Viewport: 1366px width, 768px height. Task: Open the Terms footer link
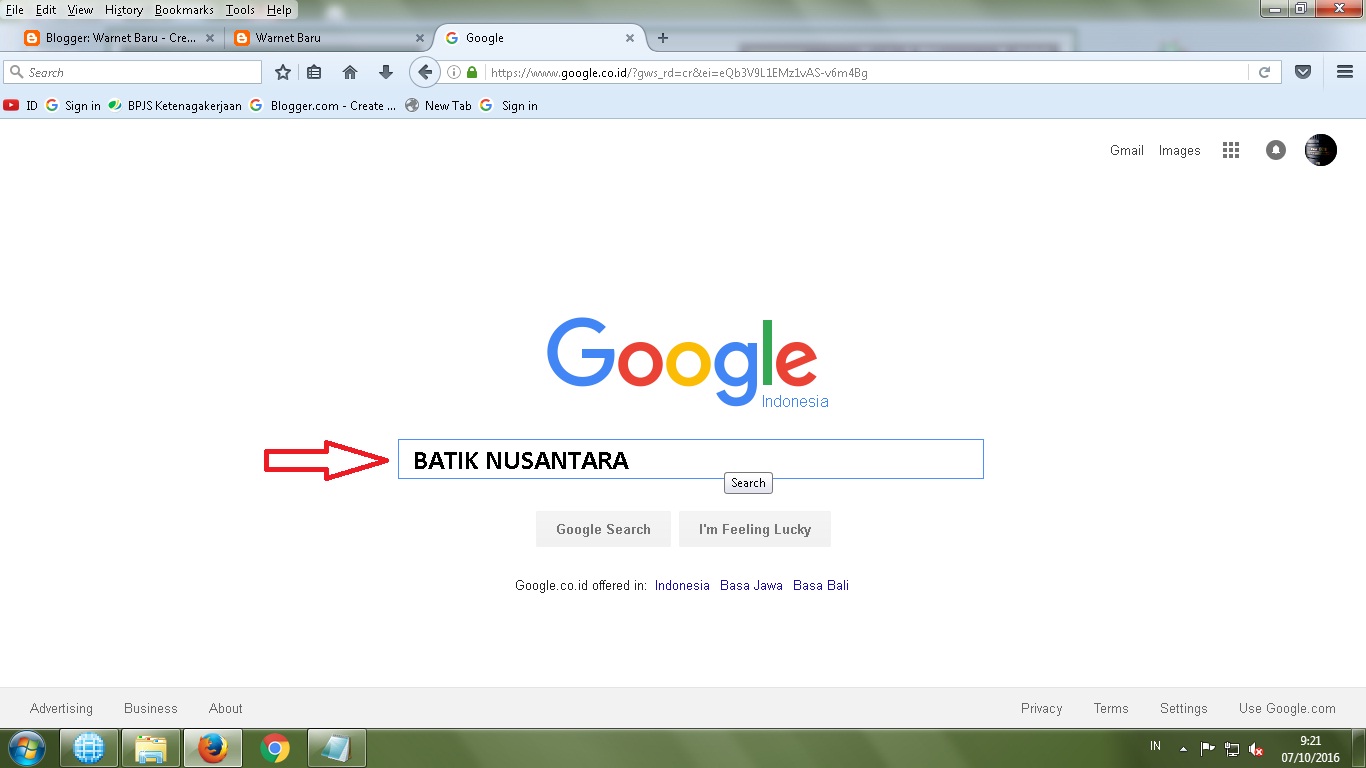tap(1111, 708)
